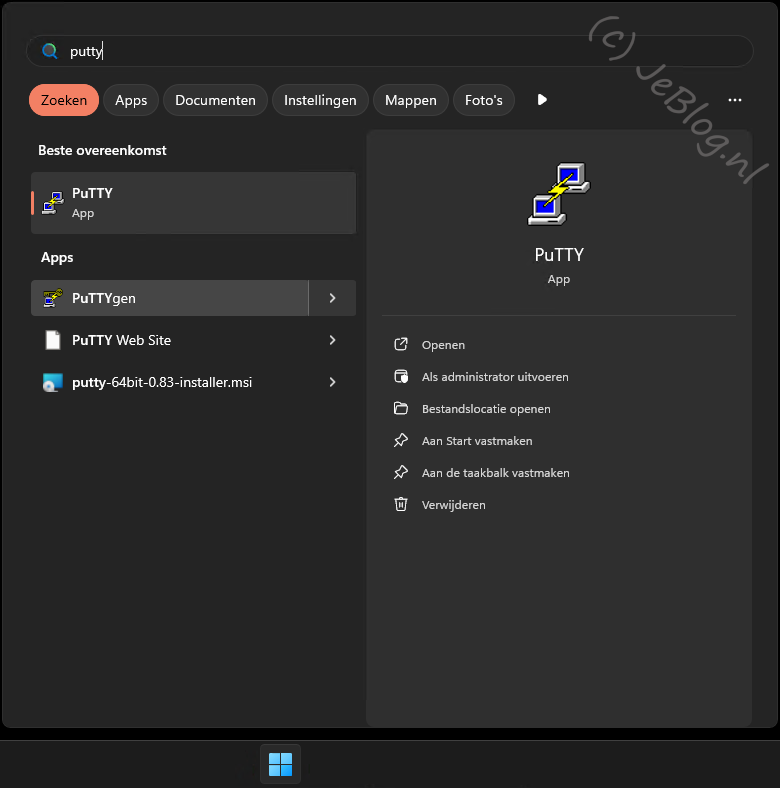Switch to the Apps filter tab

click(131, 100)
